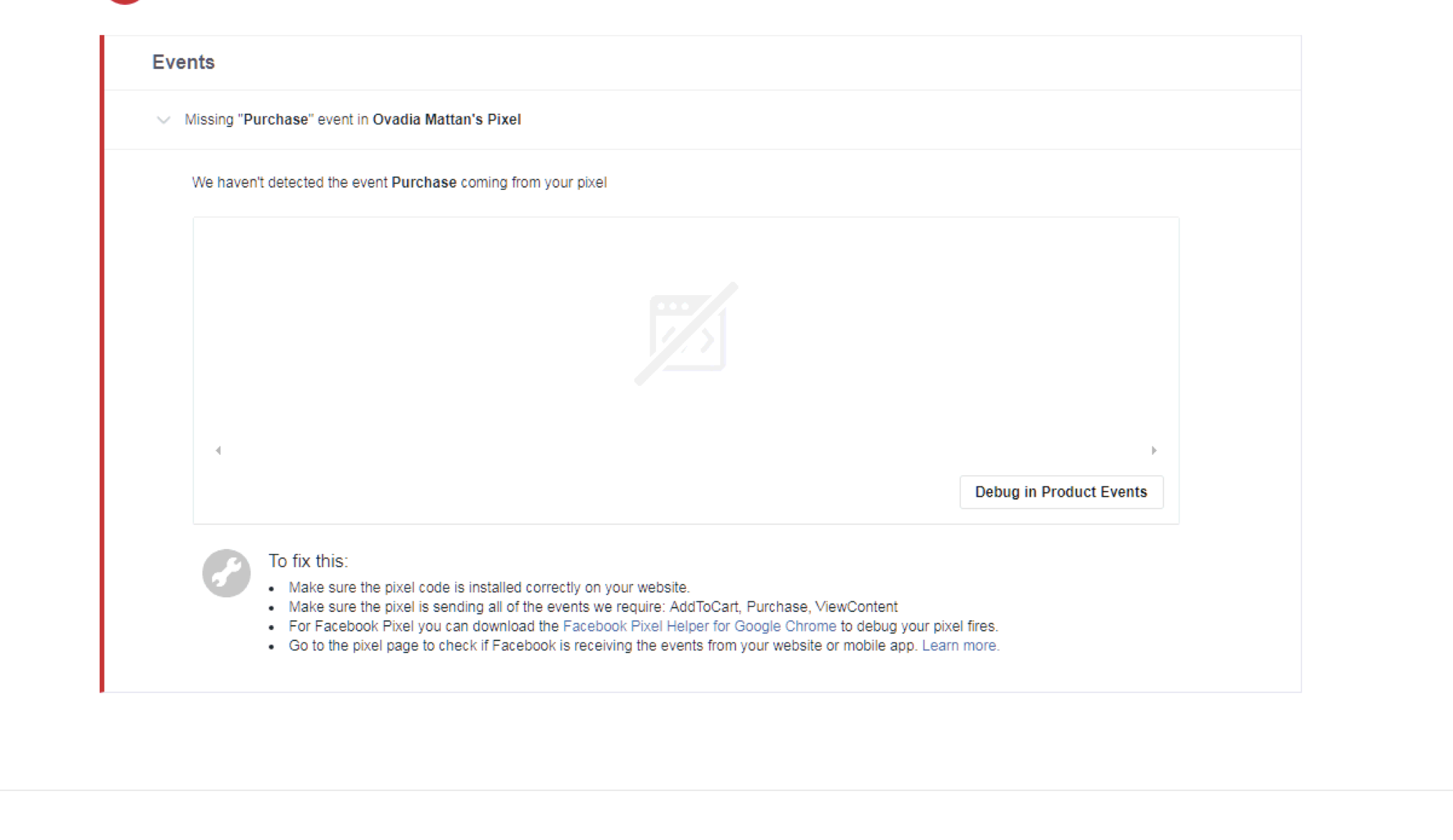Screen dimensions: 1453x840
Task: Click the chart's left scroll arrow
Action: pyautogui.click(x=218, y=451)
